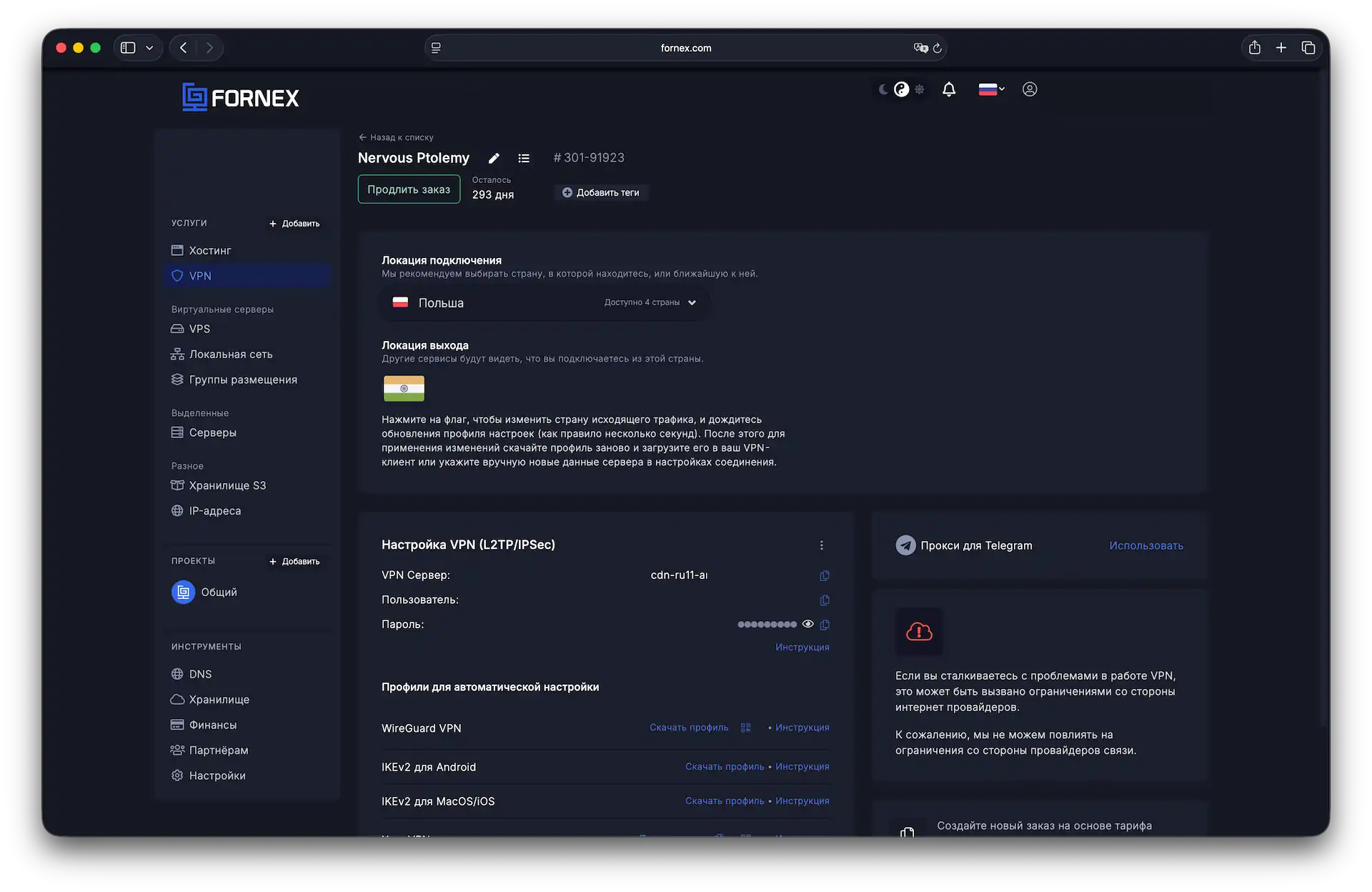Open the language dropdown with the Russian flag
This screenshot has height=892, width=1372.
(991, 89)
